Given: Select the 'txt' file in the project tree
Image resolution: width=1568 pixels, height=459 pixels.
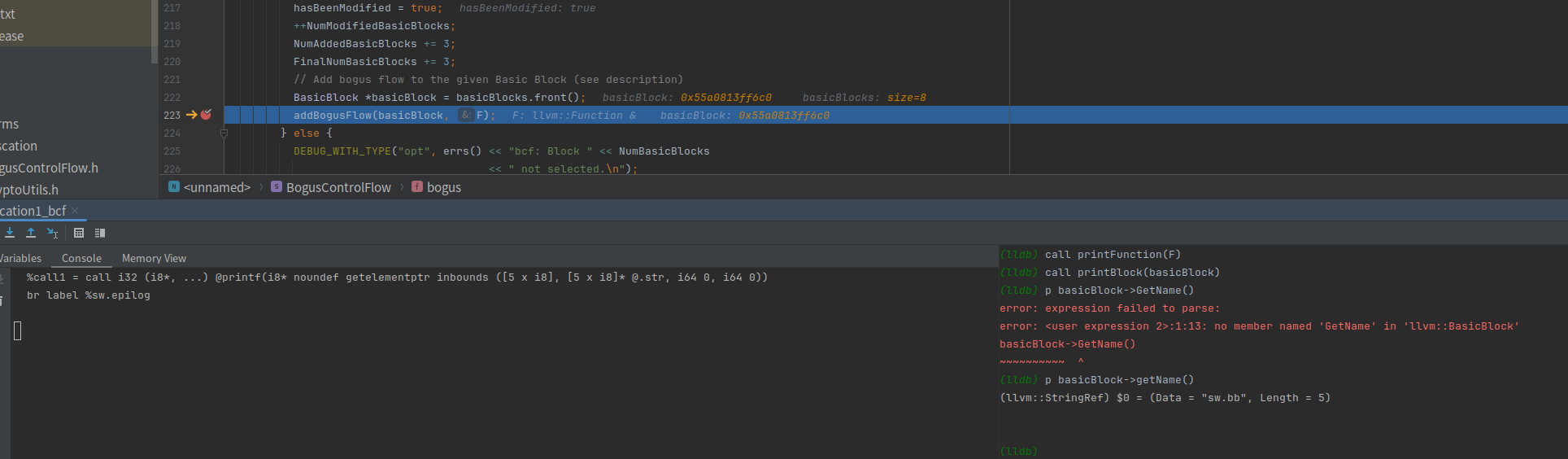Looking at the screenshot, I should (7, 14).
